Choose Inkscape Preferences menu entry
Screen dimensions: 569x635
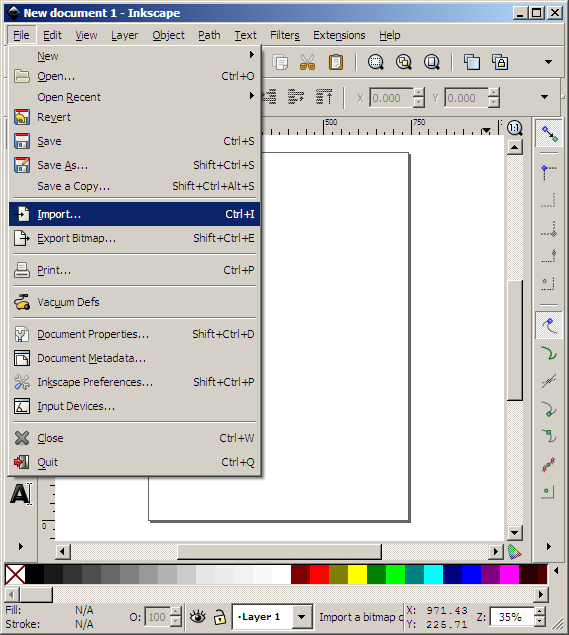pos(134,382)
